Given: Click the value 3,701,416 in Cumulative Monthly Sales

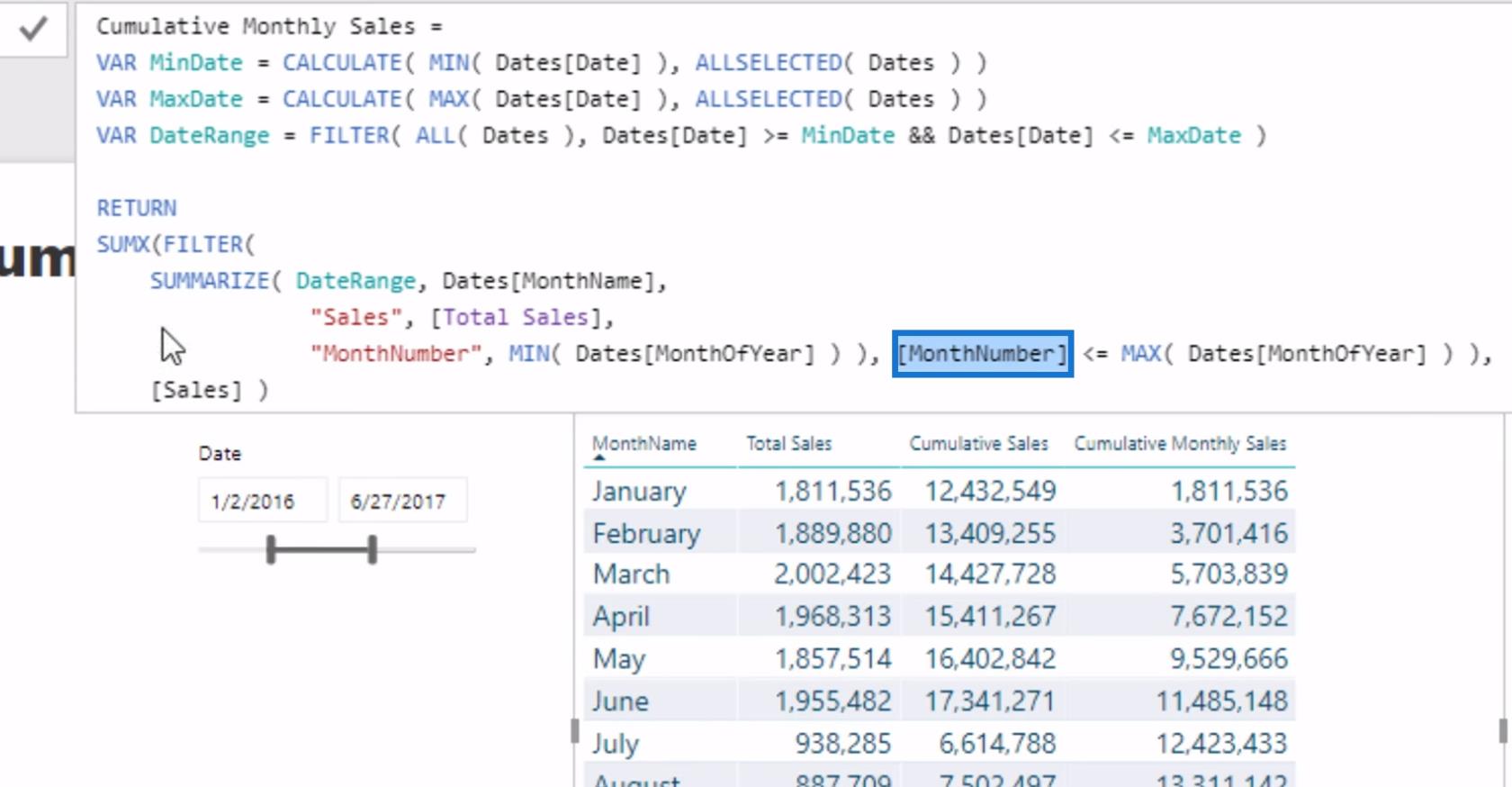Looking at the screenshot, I should point(1228,534).
